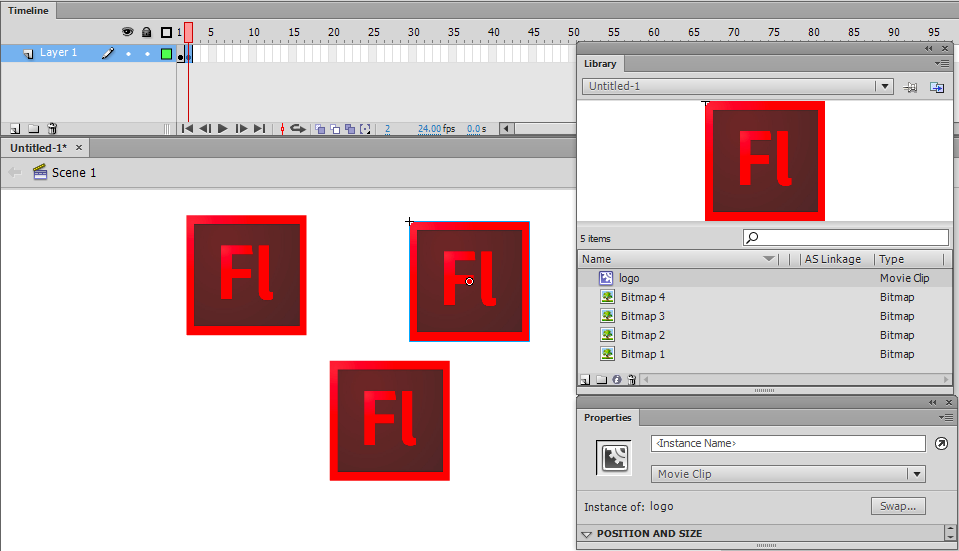Delete layer using the timeline trash icon
Screen dimensions: 959x551
(52, 129)
